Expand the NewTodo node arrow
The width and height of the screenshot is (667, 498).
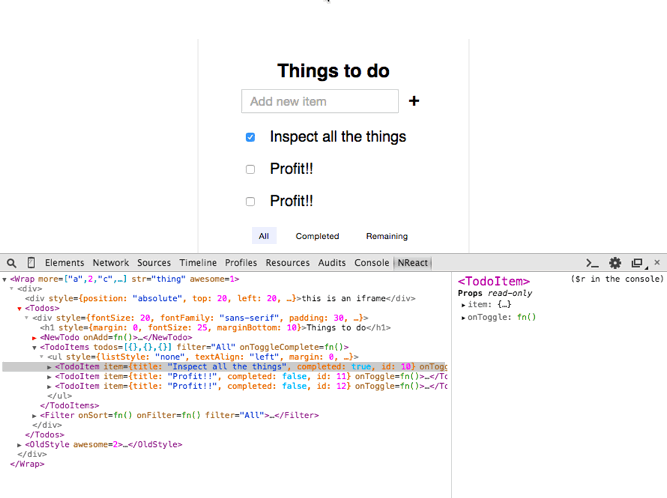(x=34, y=338)
